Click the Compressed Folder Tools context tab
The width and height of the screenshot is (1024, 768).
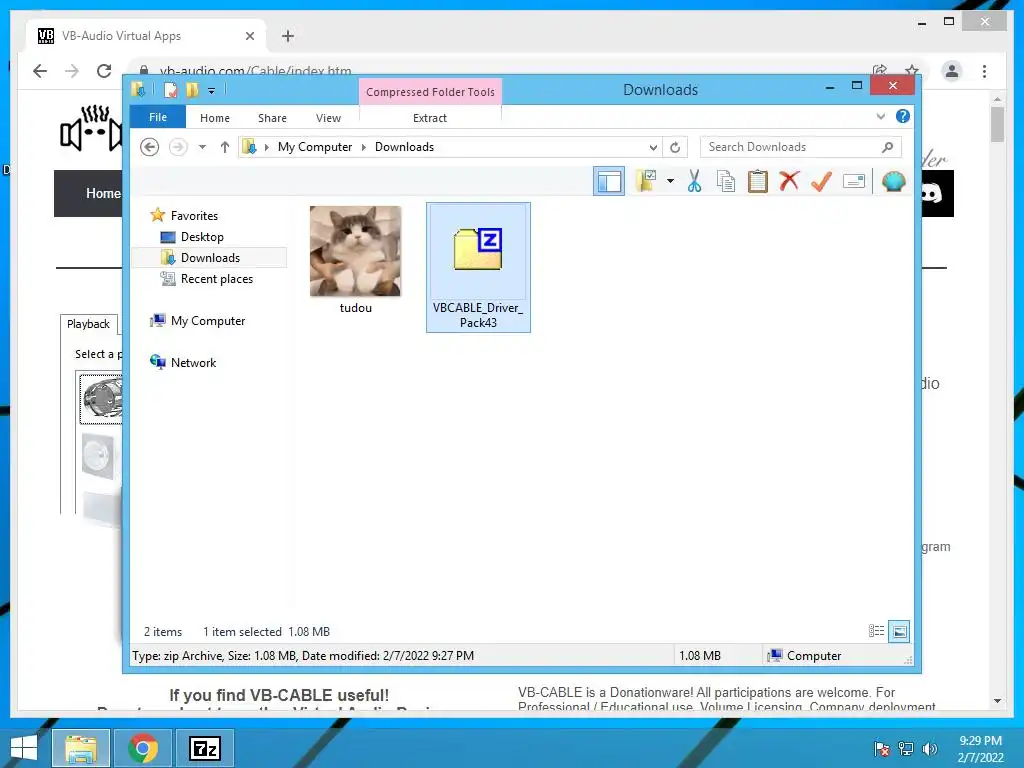click(430, 92)
